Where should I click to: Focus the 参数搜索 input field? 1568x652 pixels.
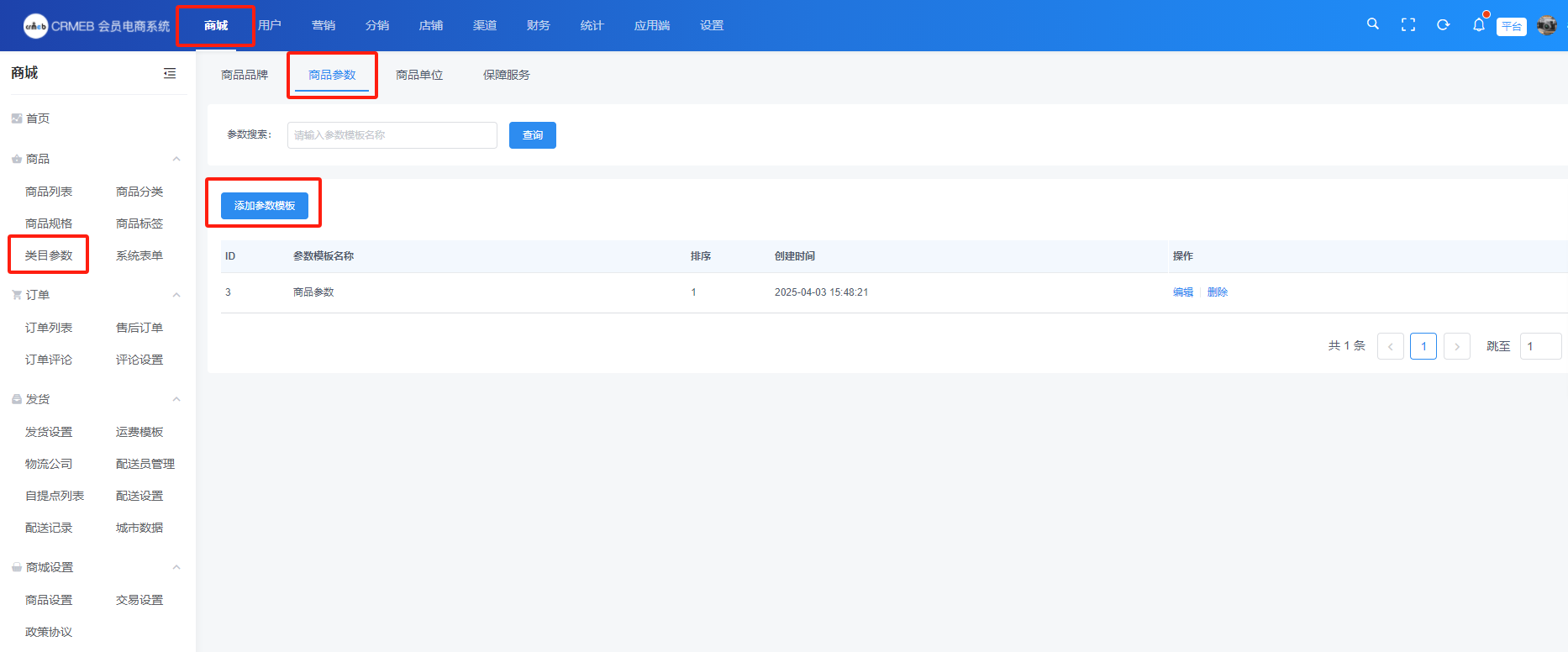point(392,135)
